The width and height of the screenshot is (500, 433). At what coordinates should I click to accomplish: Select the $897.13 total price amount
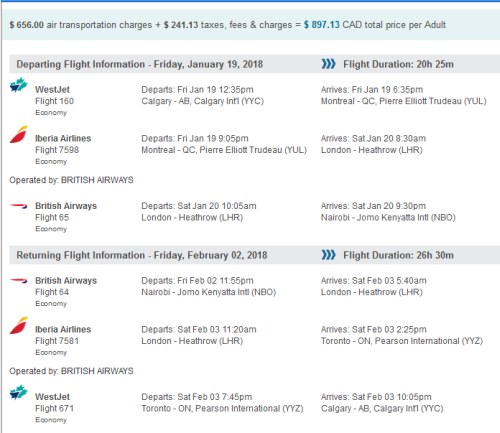click(322, 25)
